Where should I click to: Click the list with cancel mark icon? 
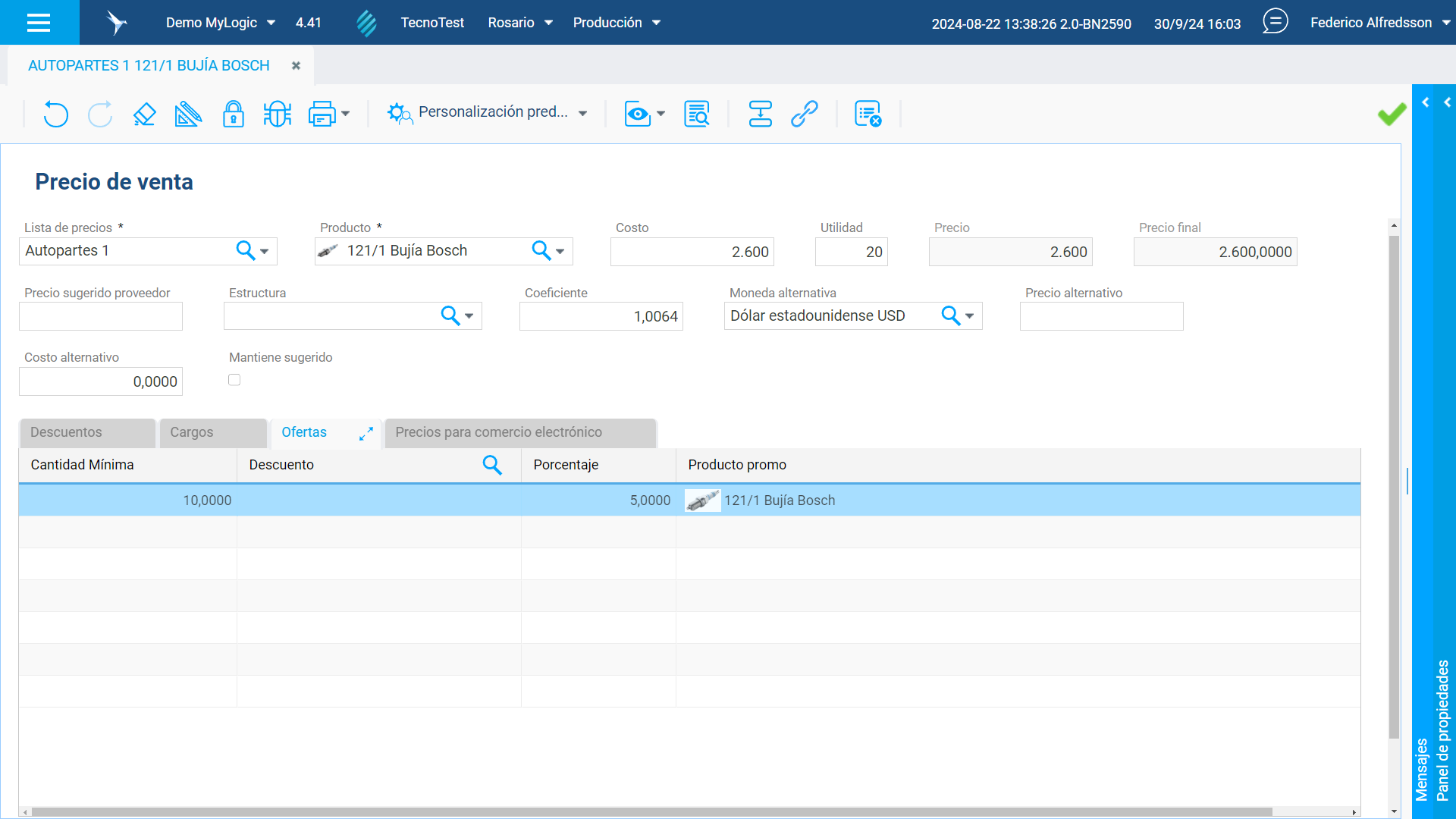click(868, 114)
